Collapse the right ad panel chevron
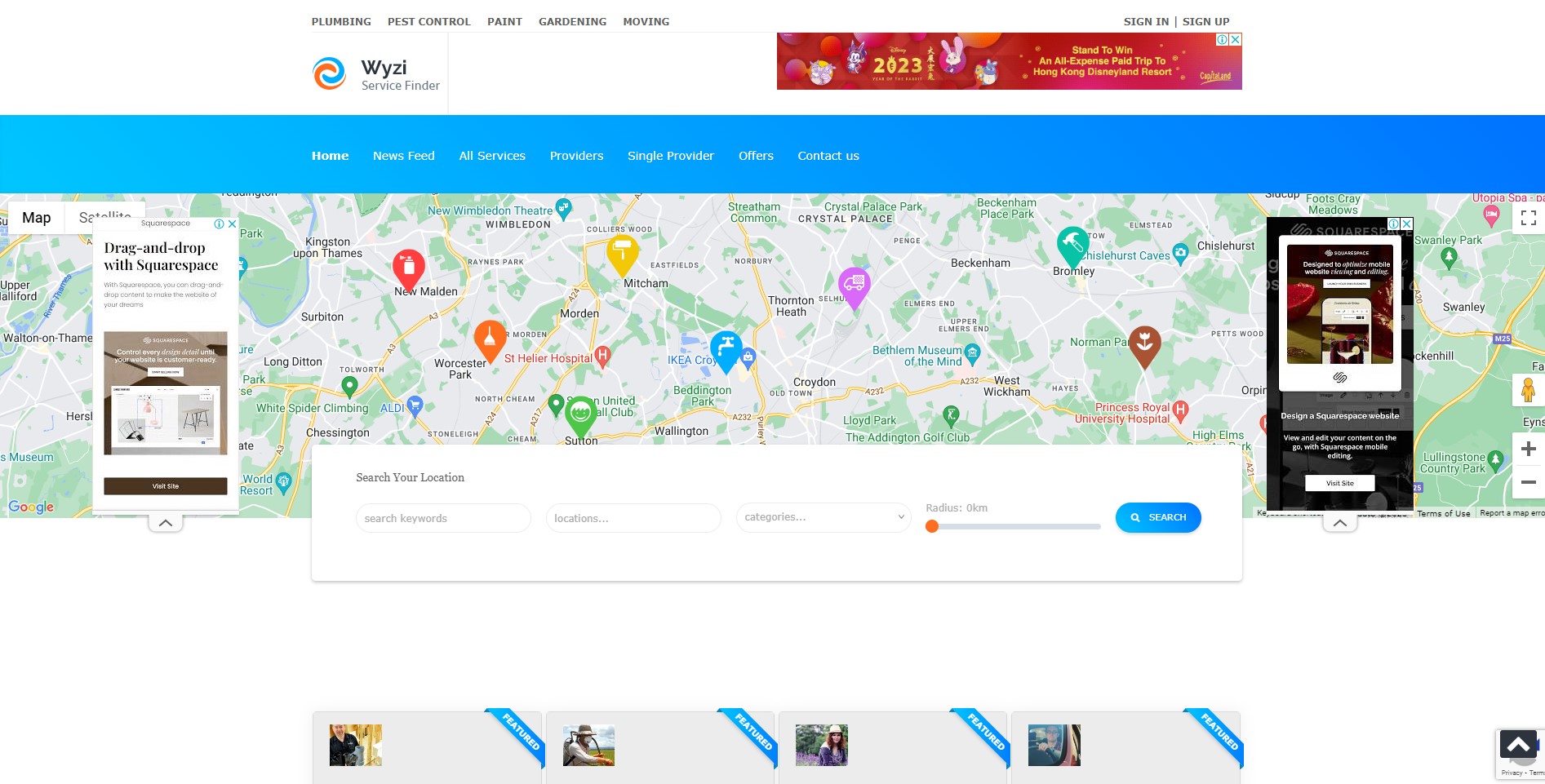1545x784 pixels. [1340, 523]
